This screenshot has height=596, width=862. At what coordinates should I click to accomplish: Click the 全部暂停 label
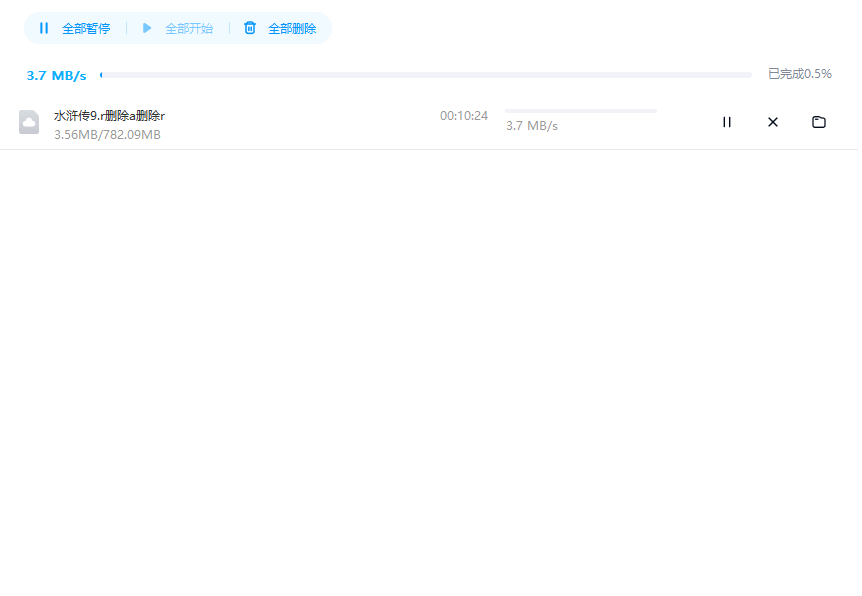[x=86, y=29]
